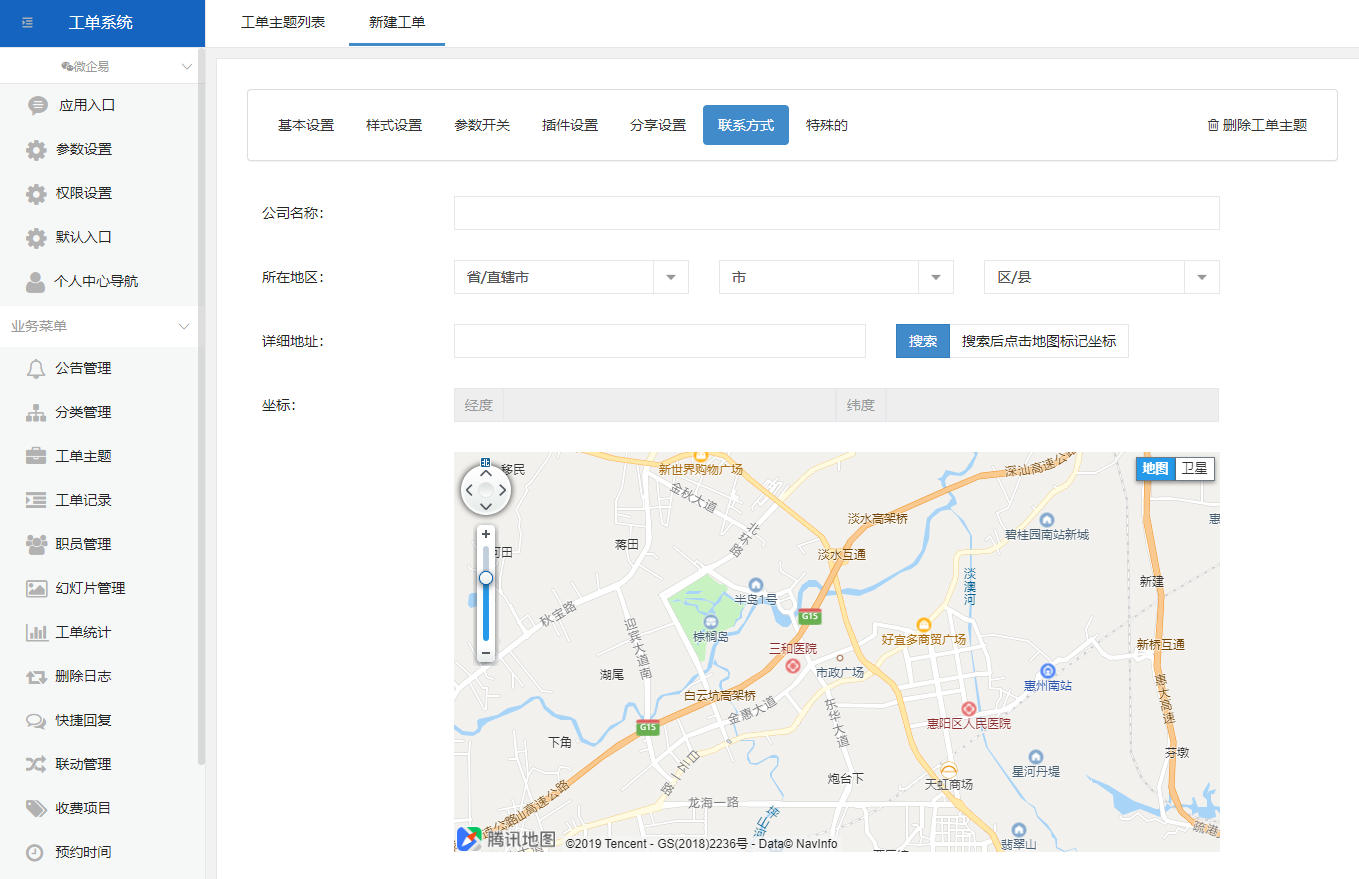
Task: Switch to the 工单主题列表 tab
Action: [283, 22]
